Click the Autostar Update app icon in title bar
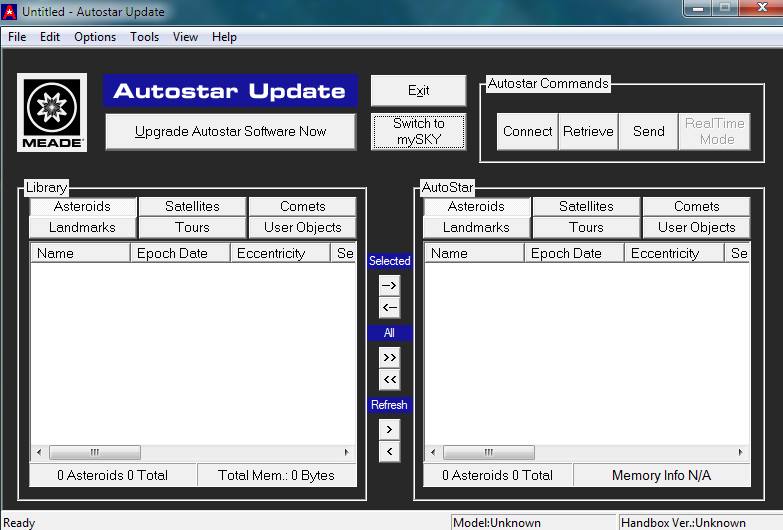783x530 pixels. pyautogui.click(x=10, y=12)
